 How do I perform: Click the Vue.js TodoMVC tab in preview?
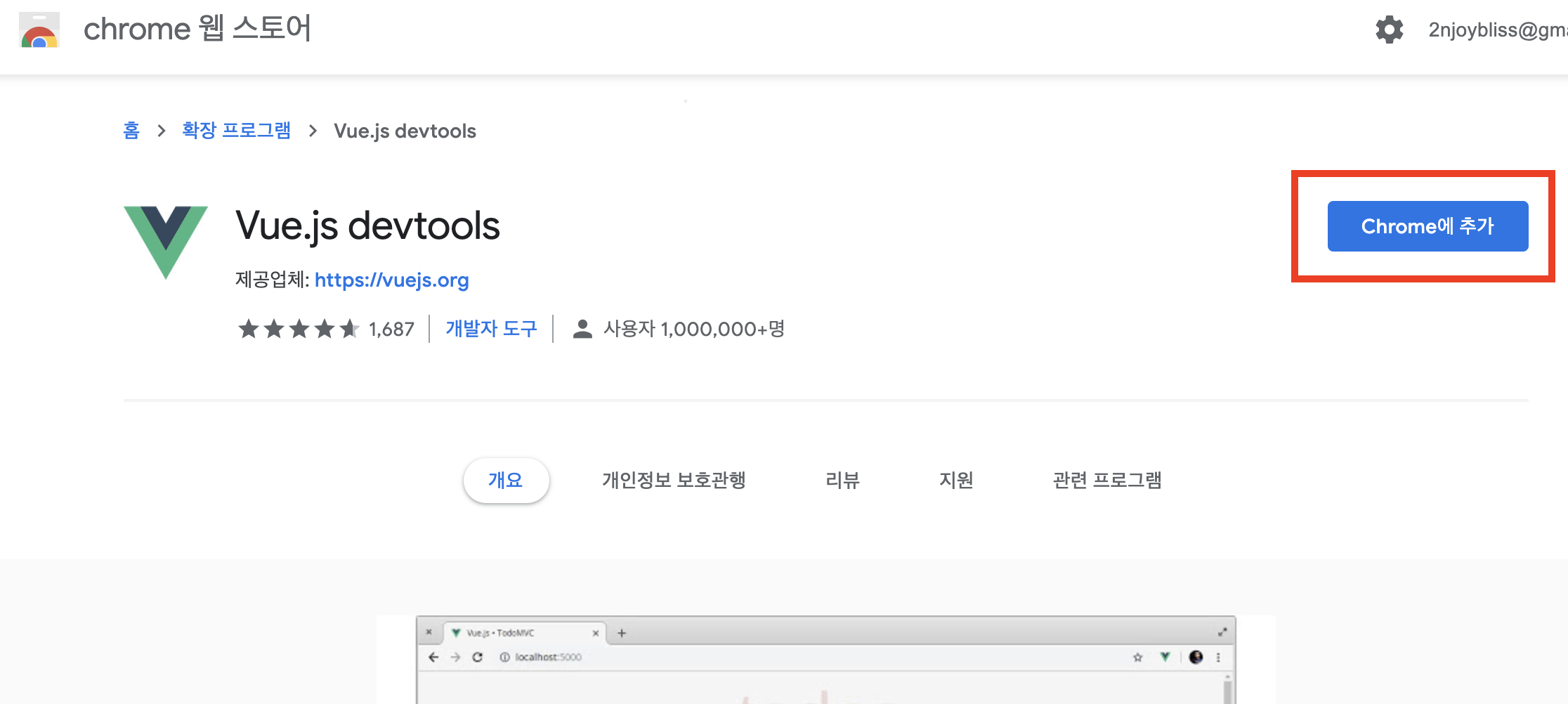523,633
